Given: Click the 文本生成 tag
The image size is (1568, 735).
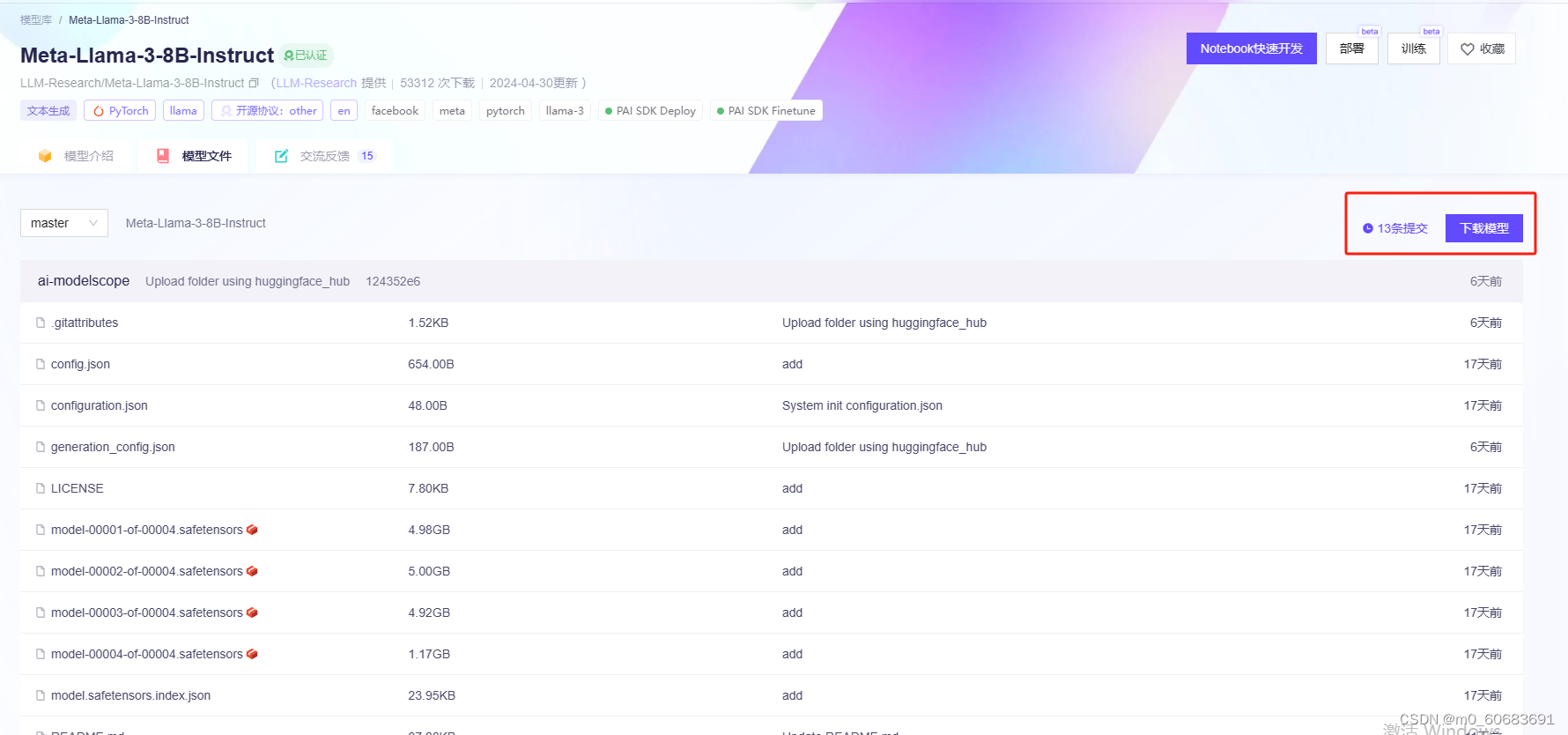Looking at the screenshot, I should [48, 110].
